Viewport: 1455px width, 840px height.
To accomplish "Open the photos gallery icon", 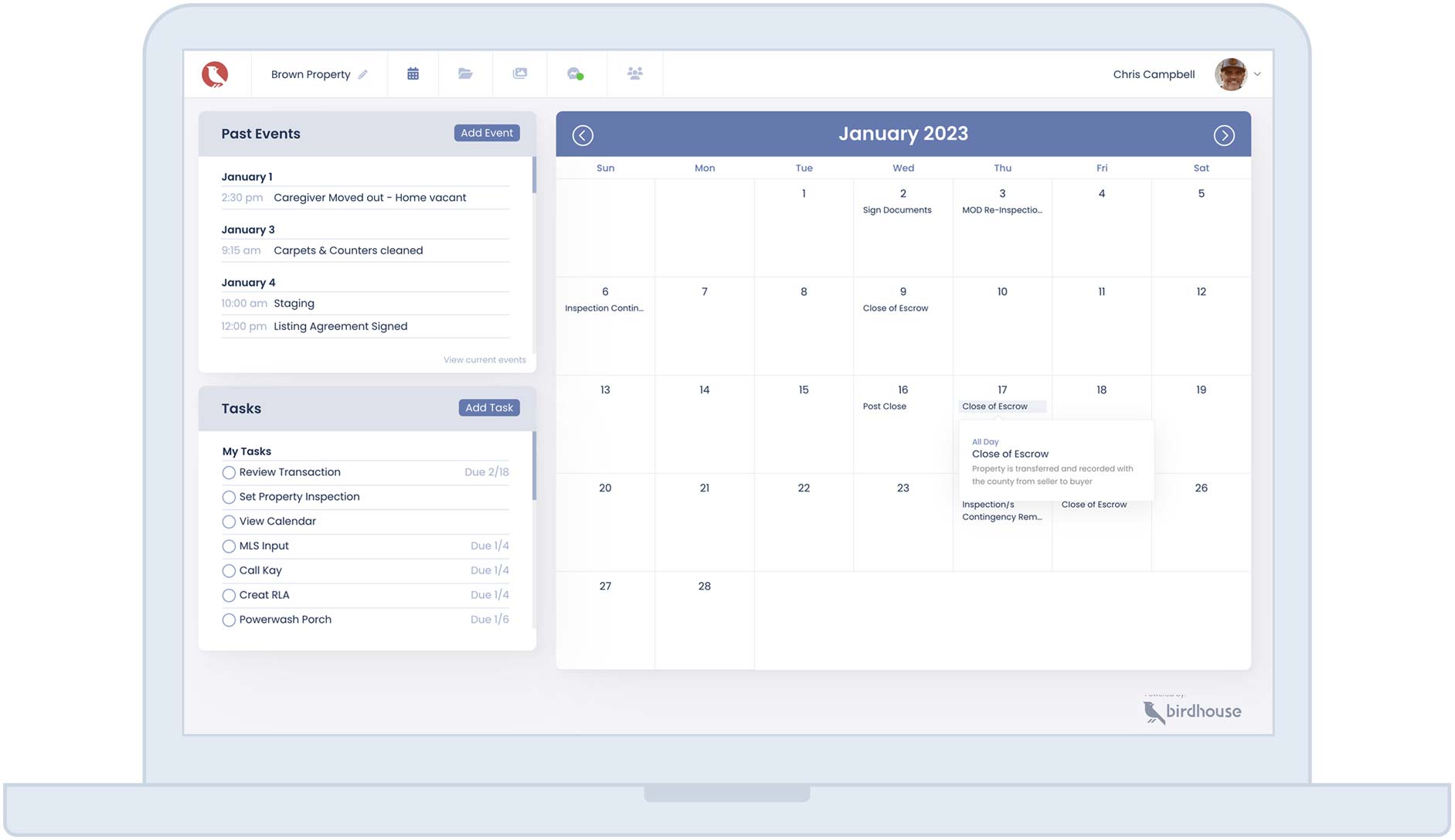I will tap(520, 74).
